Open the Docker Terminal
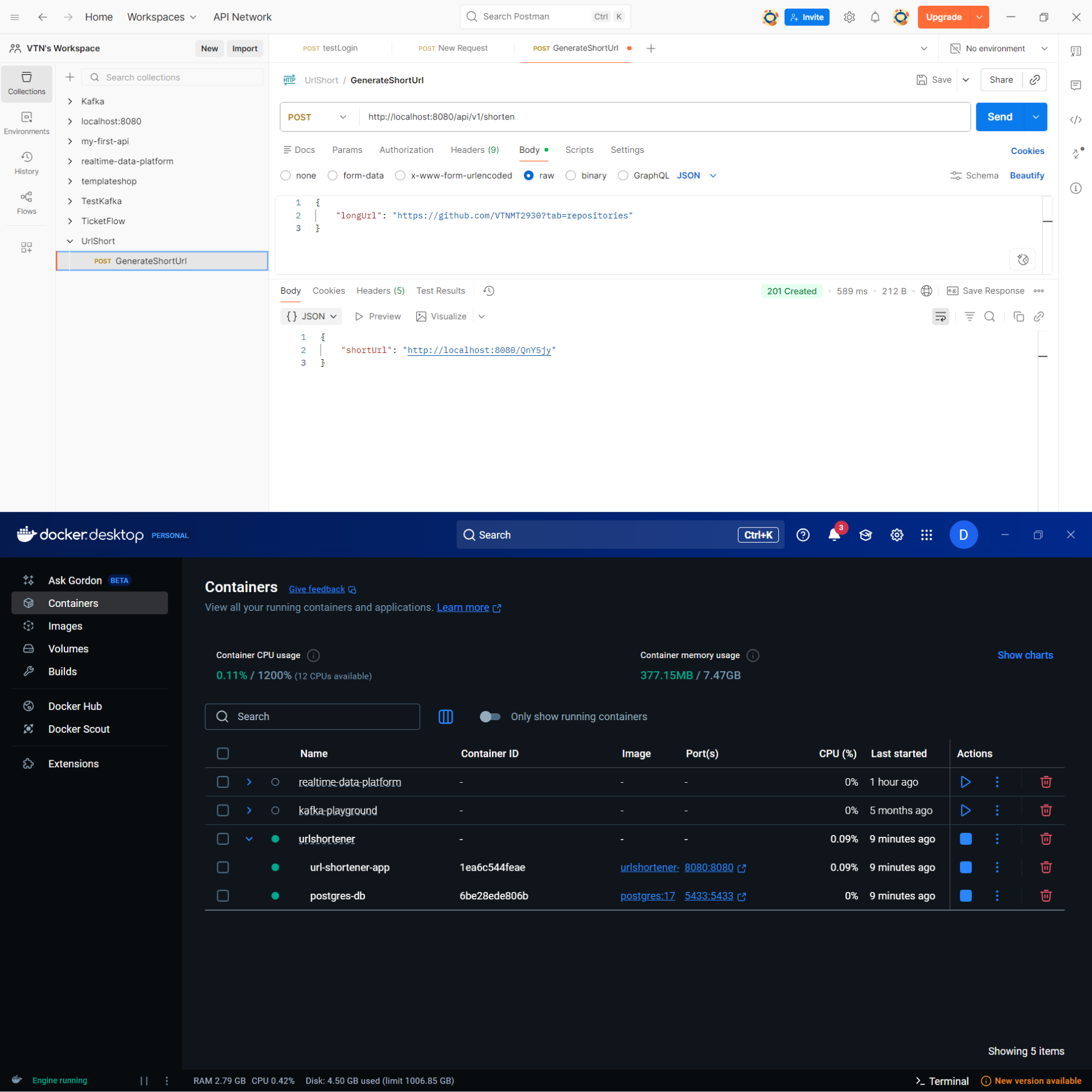Image resolution: width=1092 pixels, height=1092 pixels. click(942, 1081)
